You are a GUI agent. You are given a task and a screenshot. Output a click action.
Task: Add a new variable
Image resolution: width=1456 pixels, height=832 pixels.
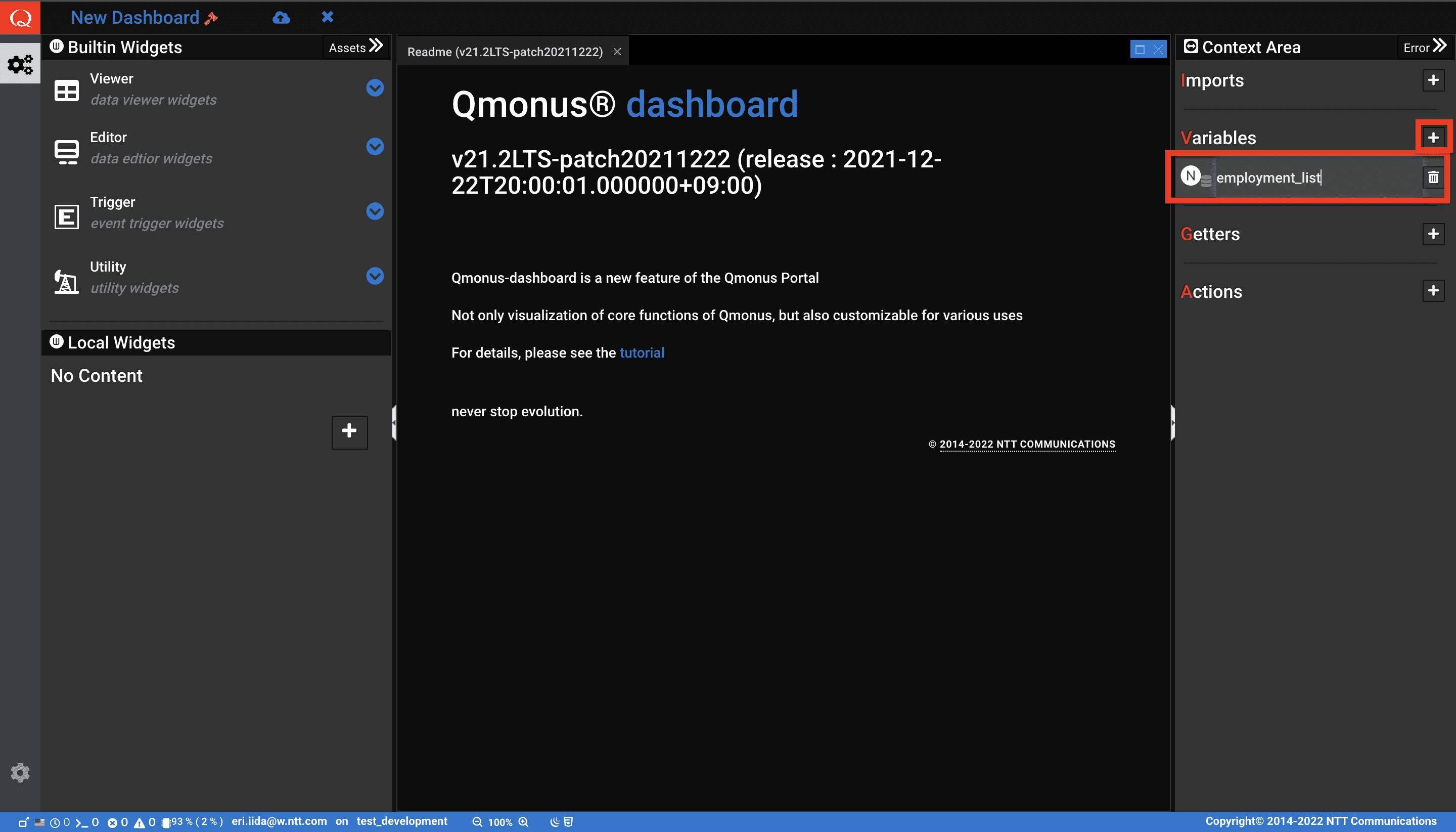point(1433,138)
